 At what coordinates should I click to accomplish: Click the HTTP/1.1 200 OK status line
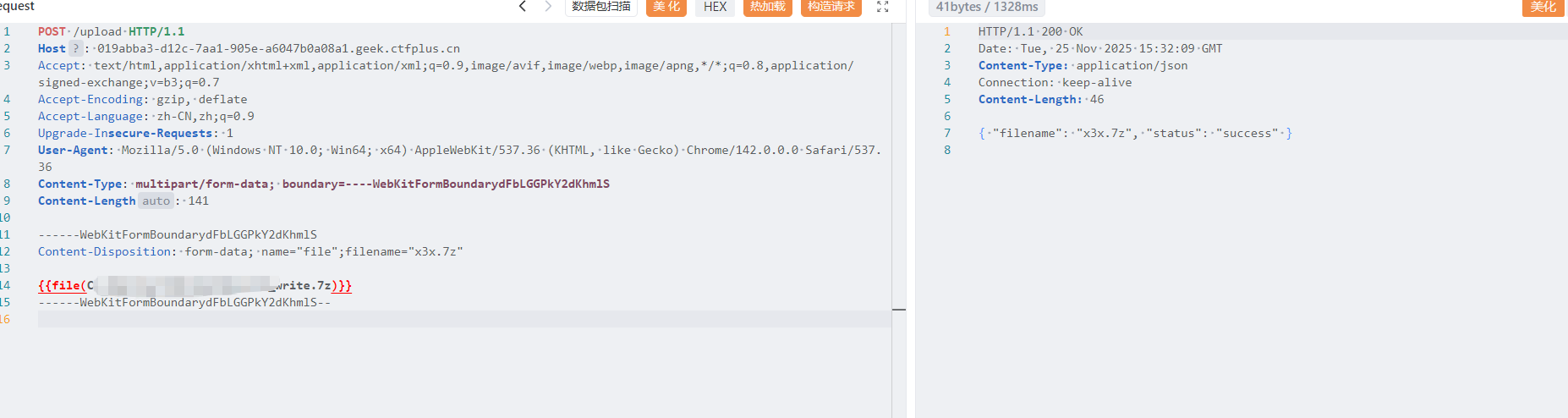1030,31
